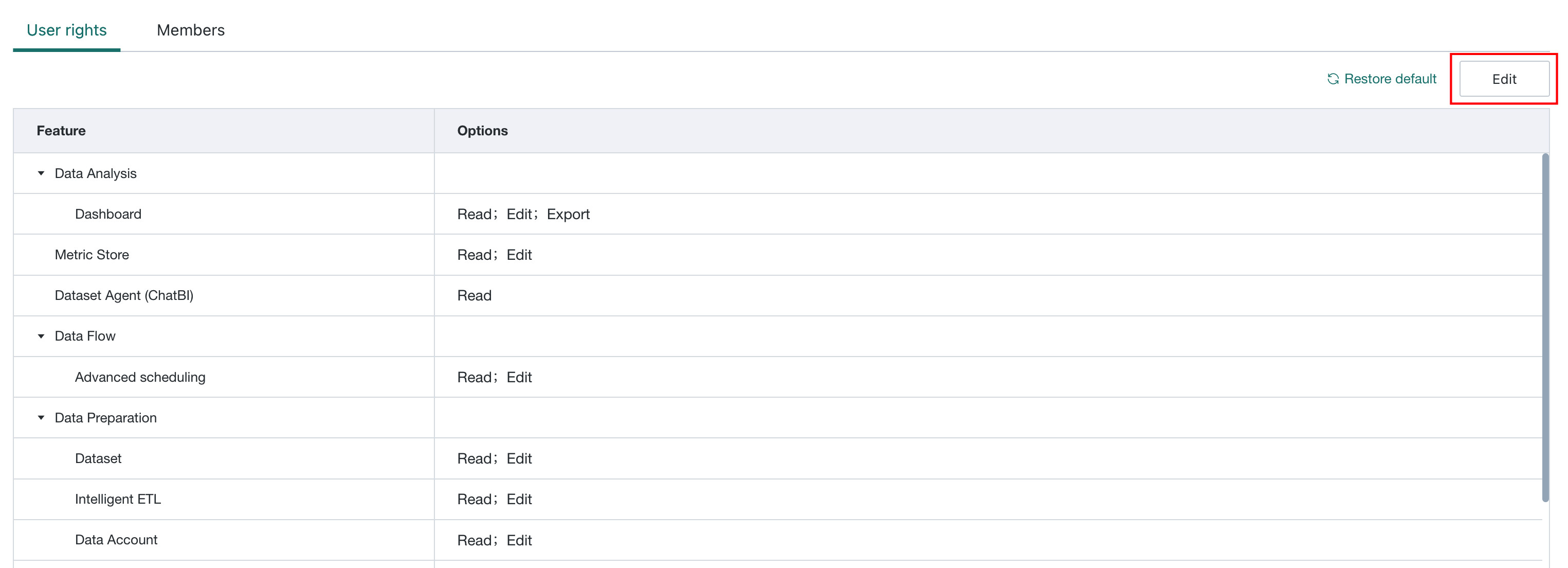The width and height of the screenshot is (1568, 568).
Task: Open the Members tab
Action: [191, 30]
